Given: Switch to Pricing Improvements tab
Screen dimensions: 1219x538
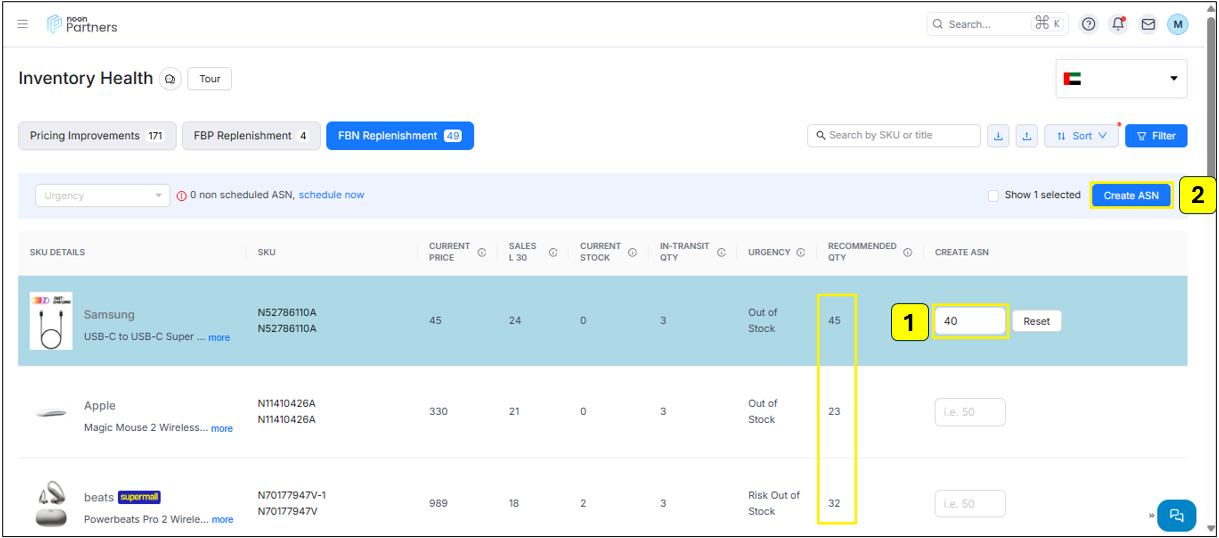Looking at the screenshot, I should [97, 136].
